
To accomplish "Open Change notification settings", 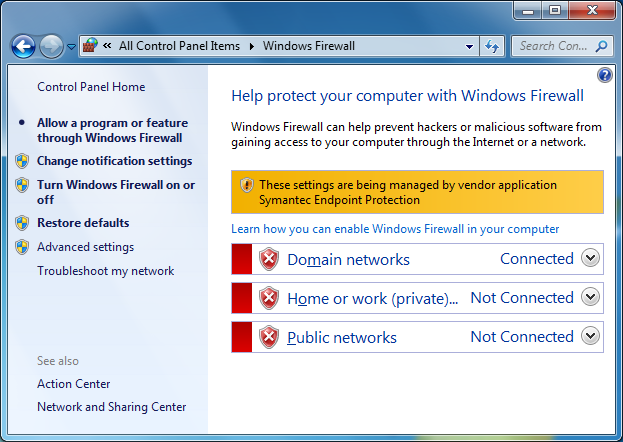I will (x=114, y=161).
